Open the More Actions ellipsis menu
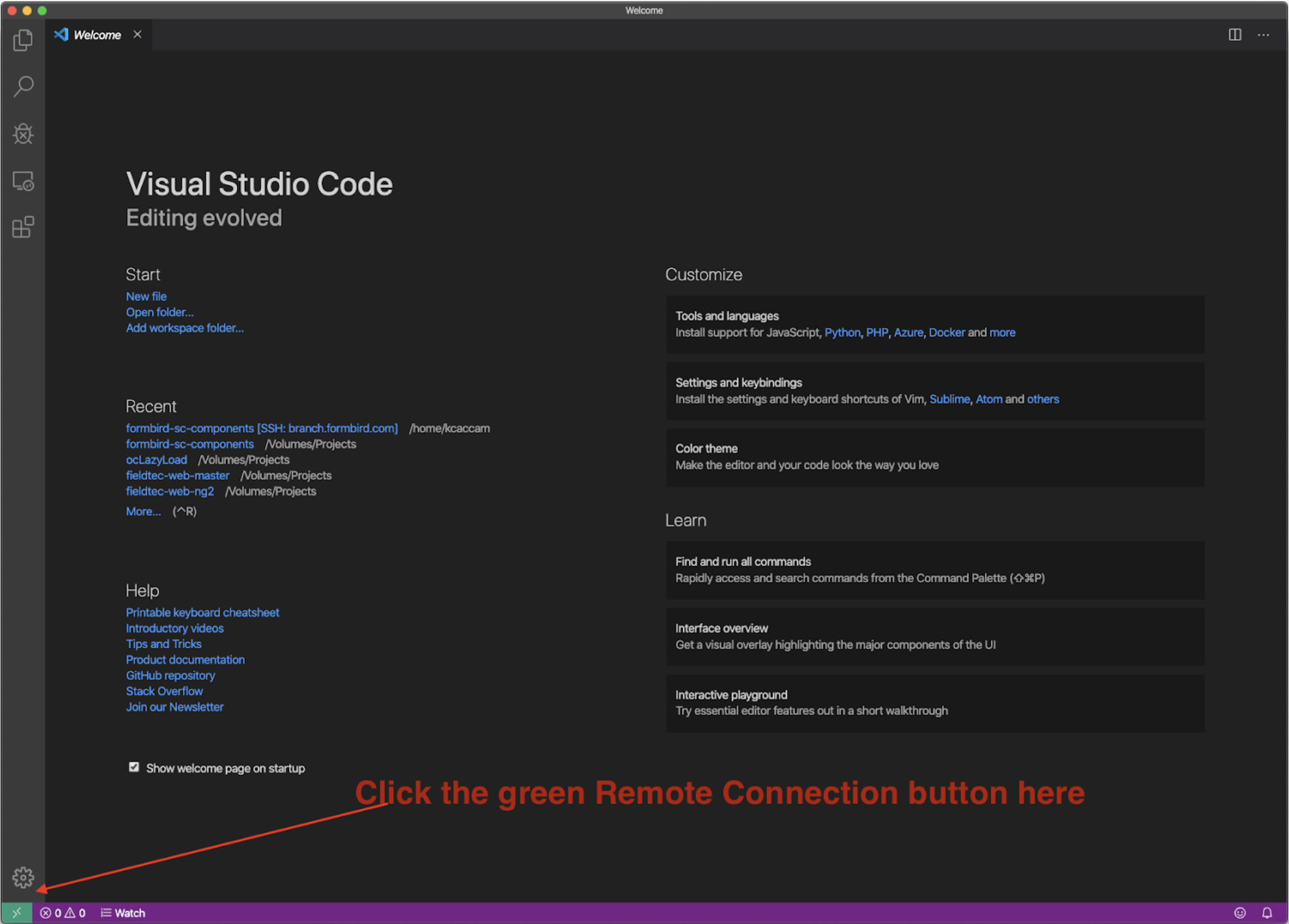The height and width of the screenshot is (924, 1289). [x=1264, y=34]
